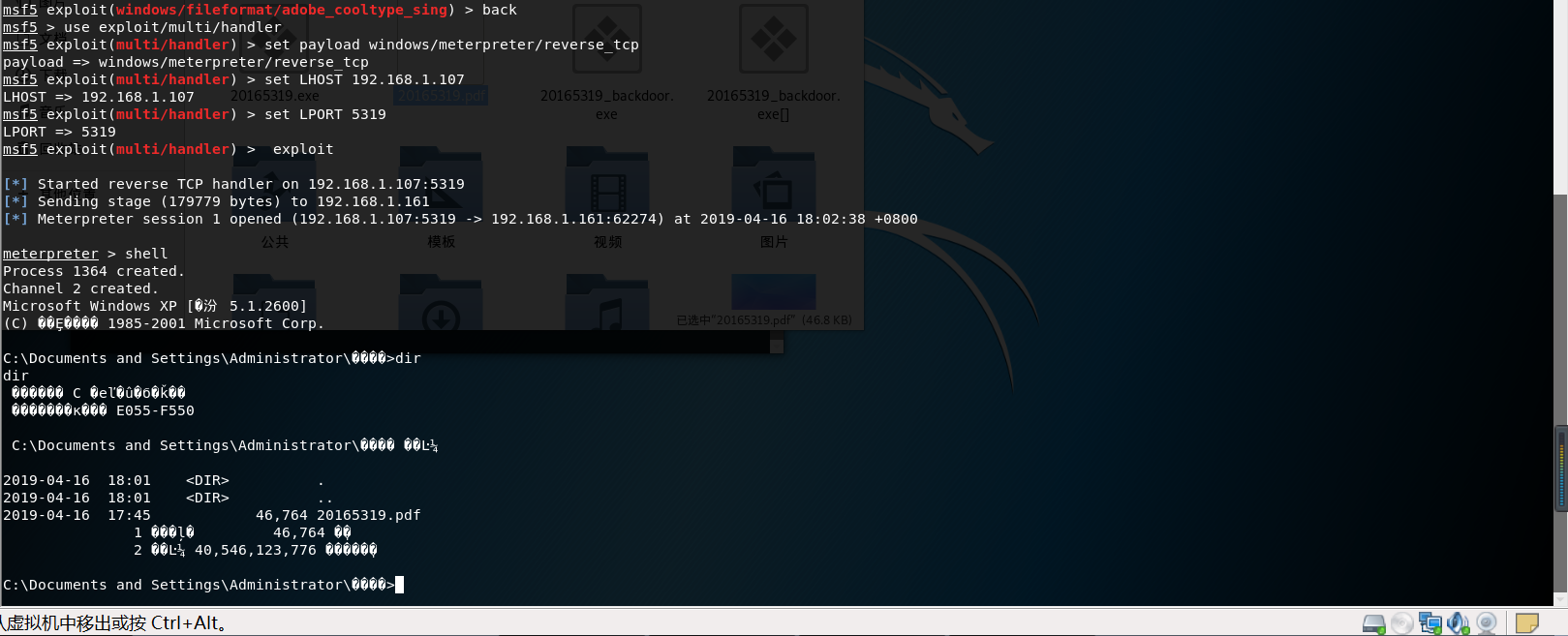Click the volume serial 'E055-F550'
1568x636 pixels.
pos(155,410)
